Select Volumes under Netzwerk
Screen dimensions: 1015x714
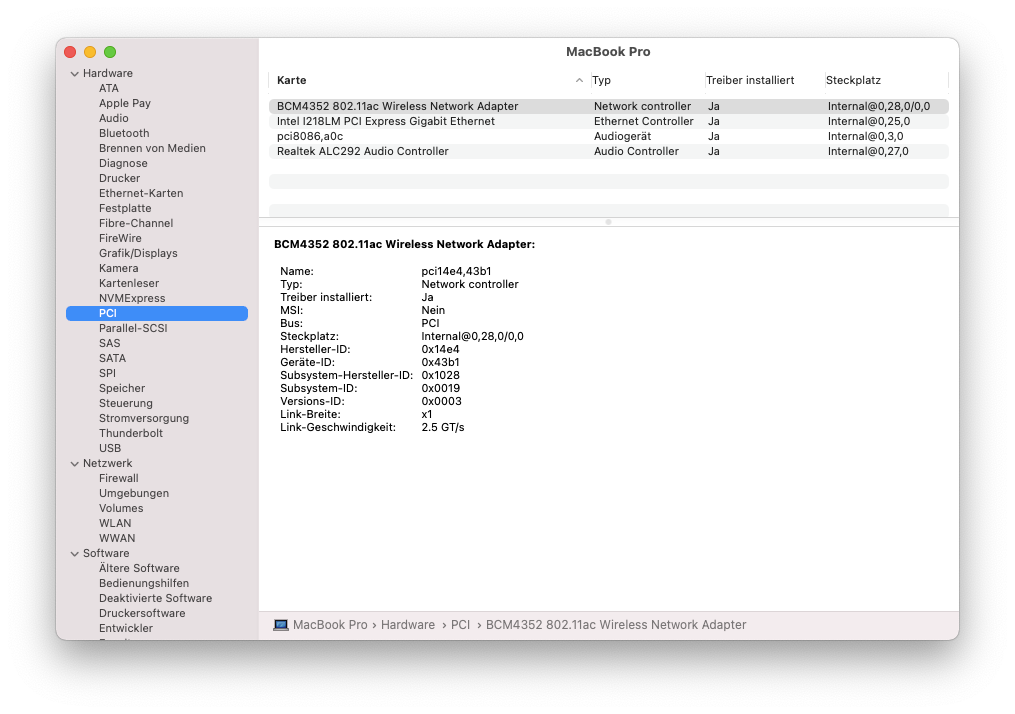coord(121,508)
